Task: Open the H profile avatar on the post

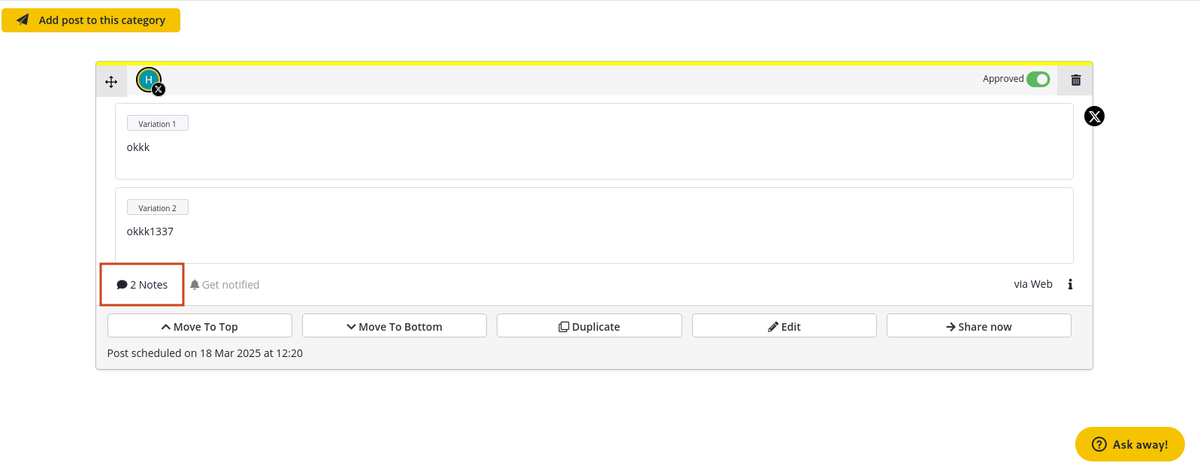Action: (149, 80)
